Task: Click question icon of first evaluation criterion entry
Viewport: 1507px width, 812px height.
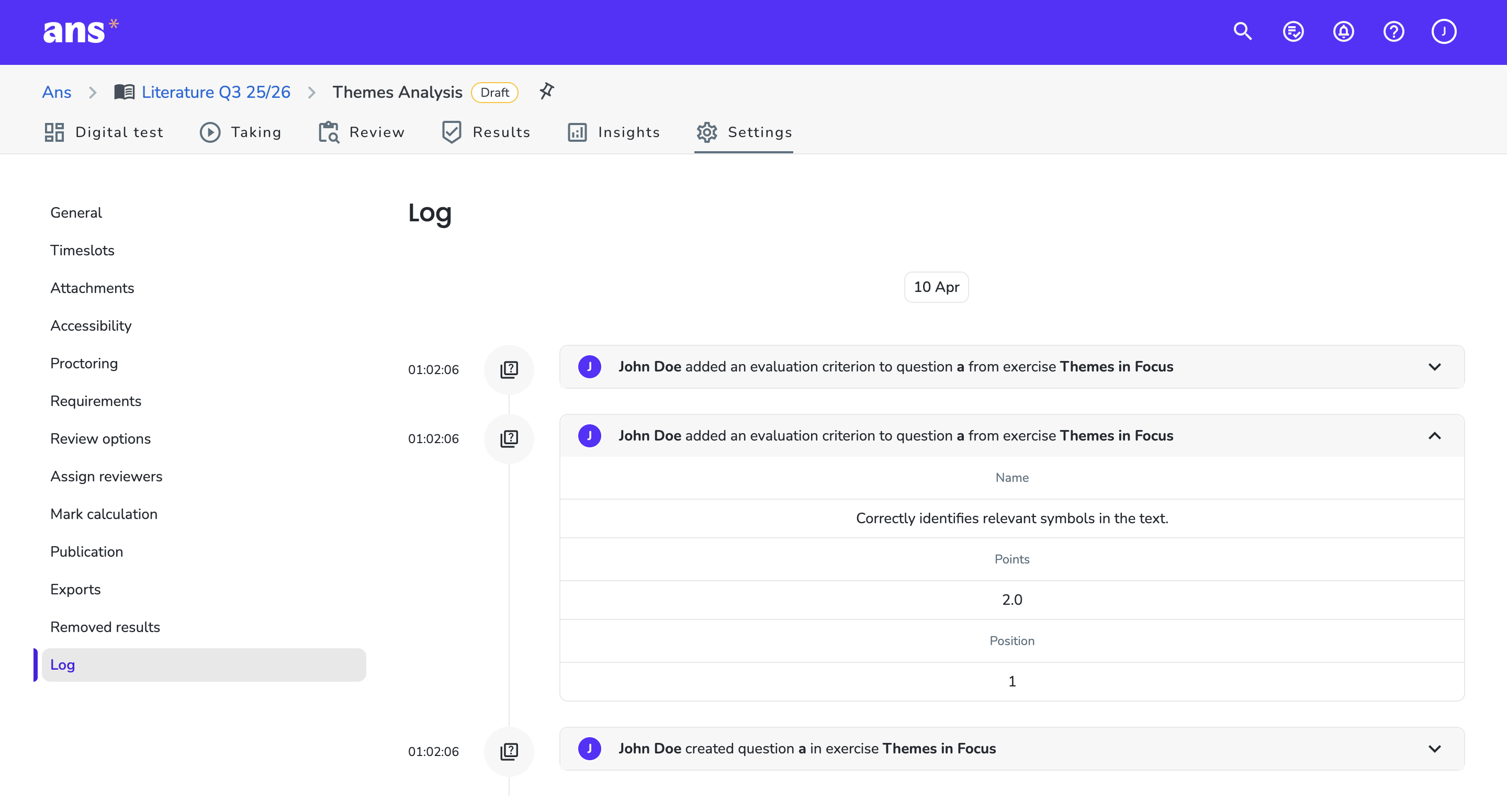Action: tap(509, 369)
